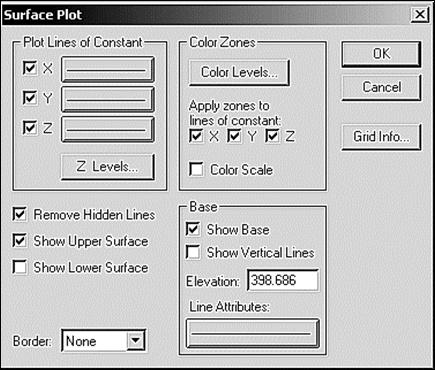Select the Border combo box showing None
The image size is (435, 370).
tap(103, 341)
